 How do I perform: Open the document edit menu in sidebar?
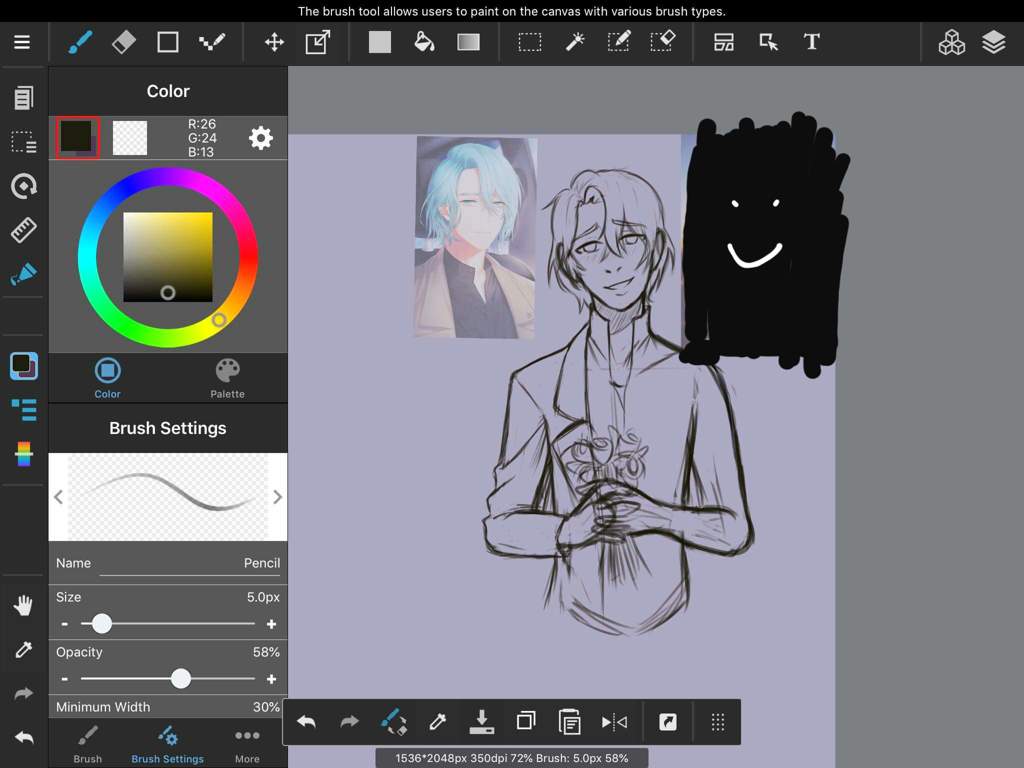point(24,98)
